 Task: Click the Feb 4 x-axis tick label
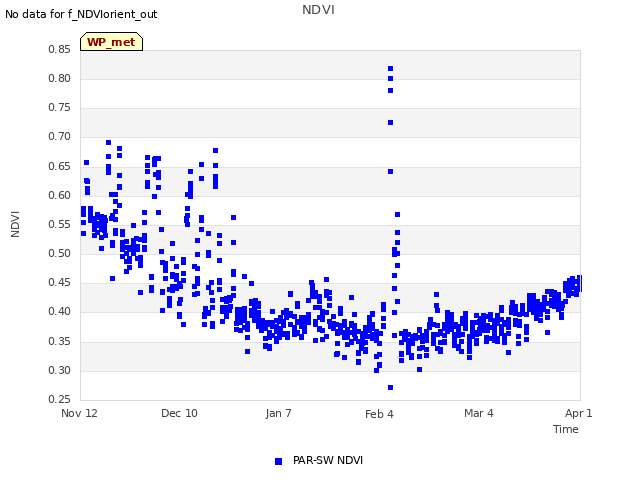click(379, 414)
